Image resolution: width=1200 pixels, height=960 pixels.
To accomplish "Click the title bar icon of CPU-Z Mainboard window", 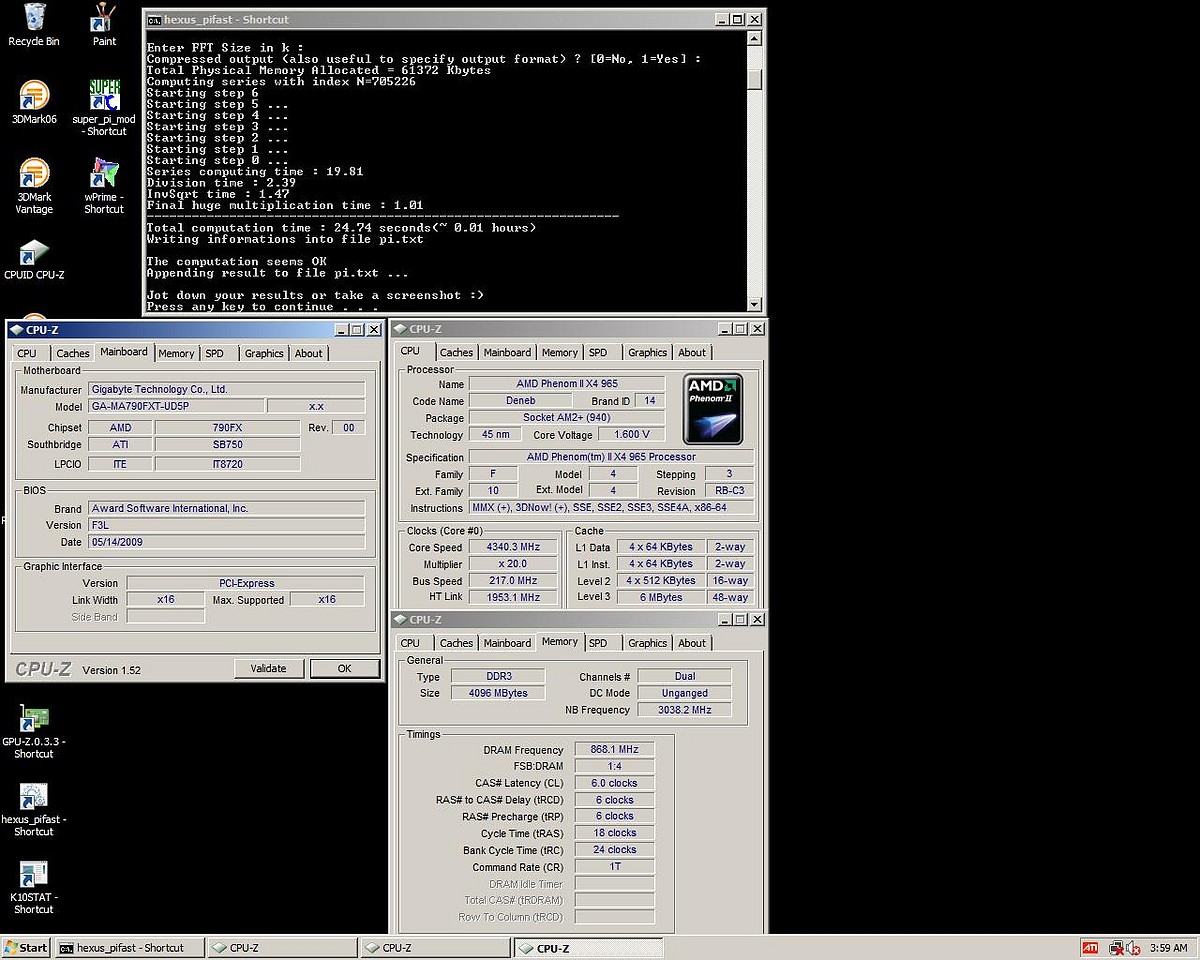I will [x=16, y=329].
